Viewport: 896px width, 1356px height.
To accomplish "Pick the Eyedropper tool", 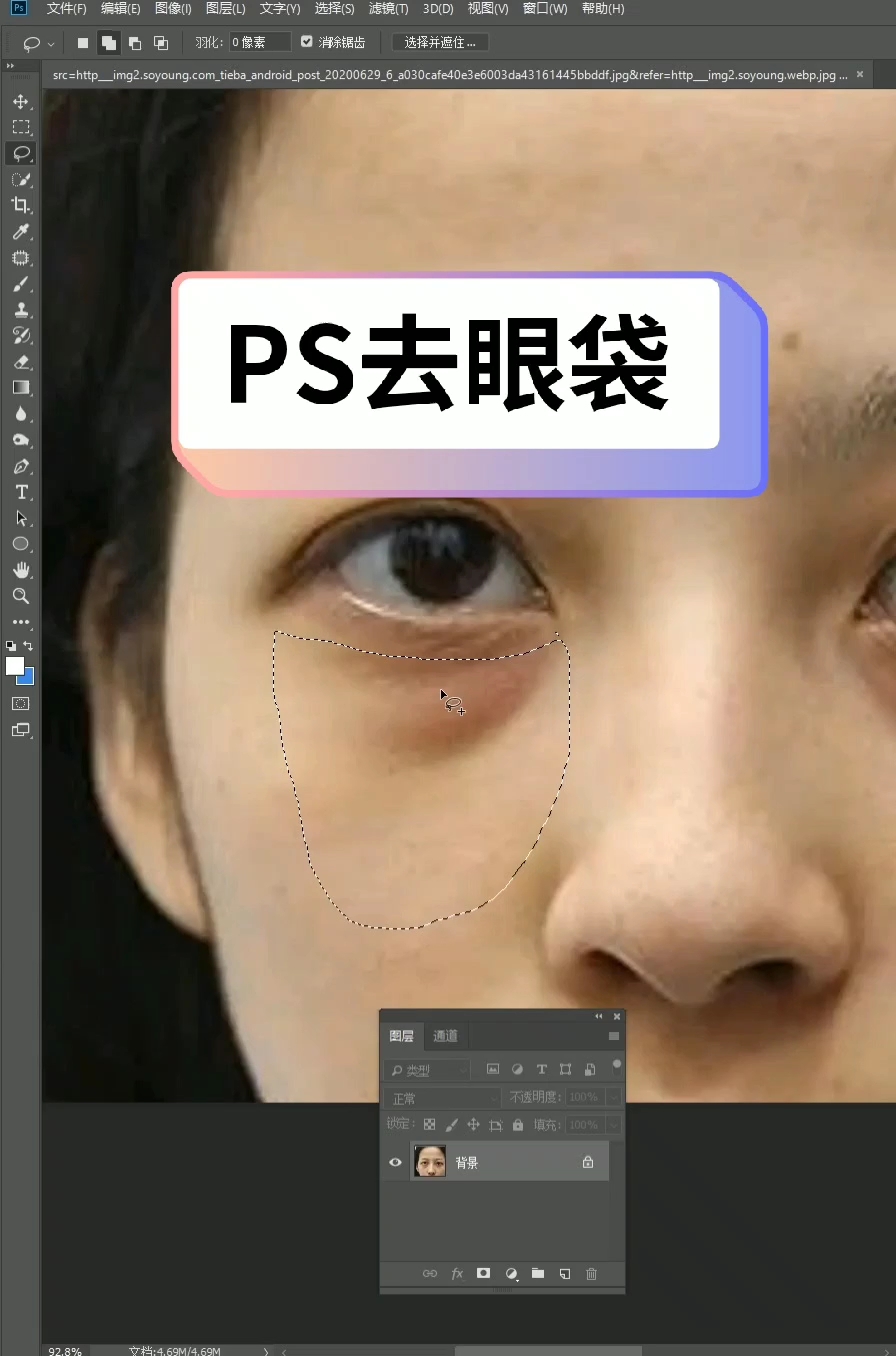I will pos(20,232).
